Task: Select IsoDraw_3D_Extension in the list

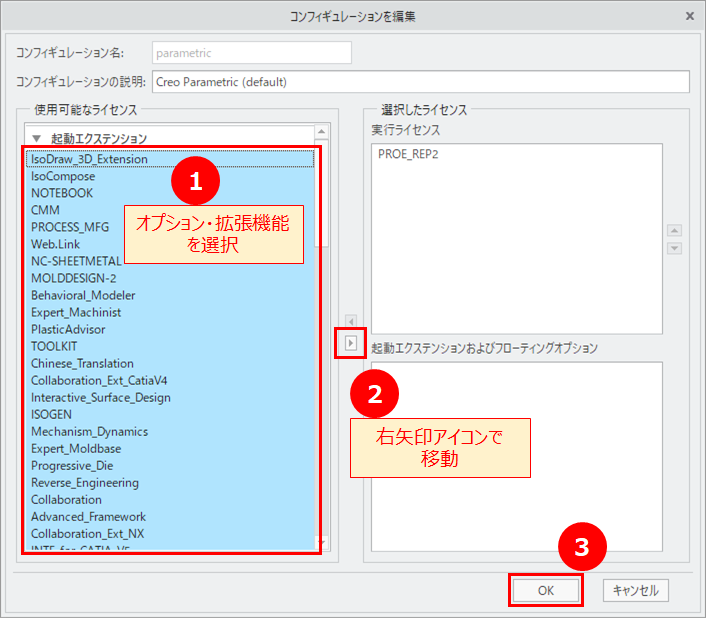Action: click(x=89, y=159)
